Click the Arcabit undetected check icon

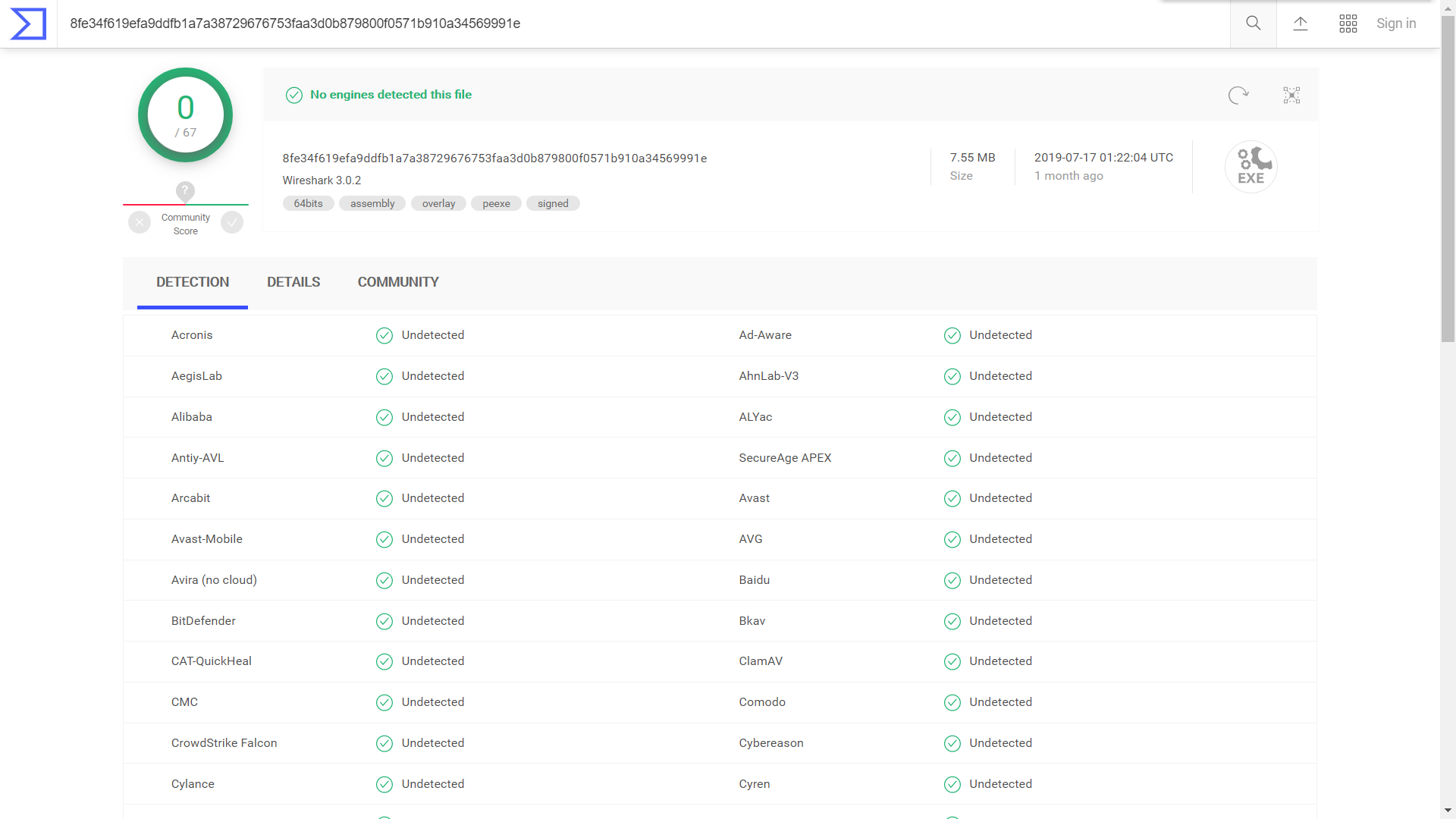point(384,498)
